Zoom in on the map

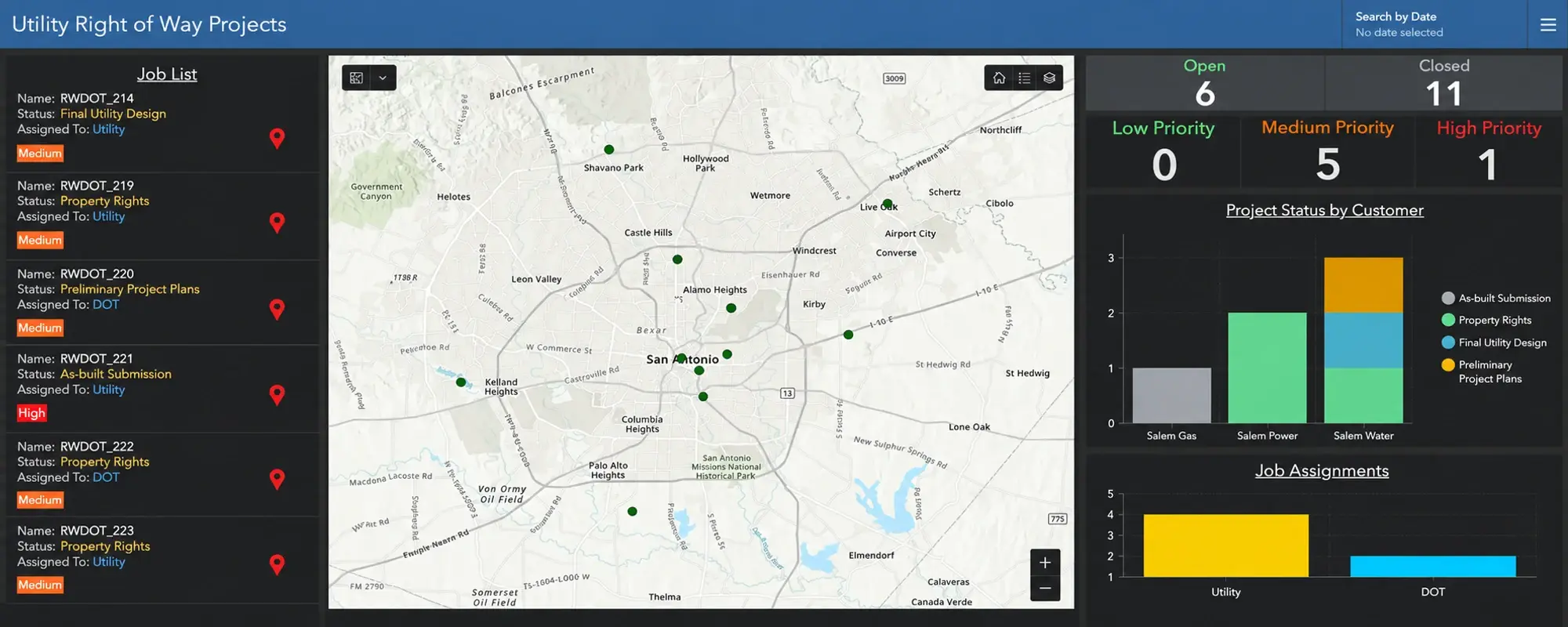click(1045, 562)
